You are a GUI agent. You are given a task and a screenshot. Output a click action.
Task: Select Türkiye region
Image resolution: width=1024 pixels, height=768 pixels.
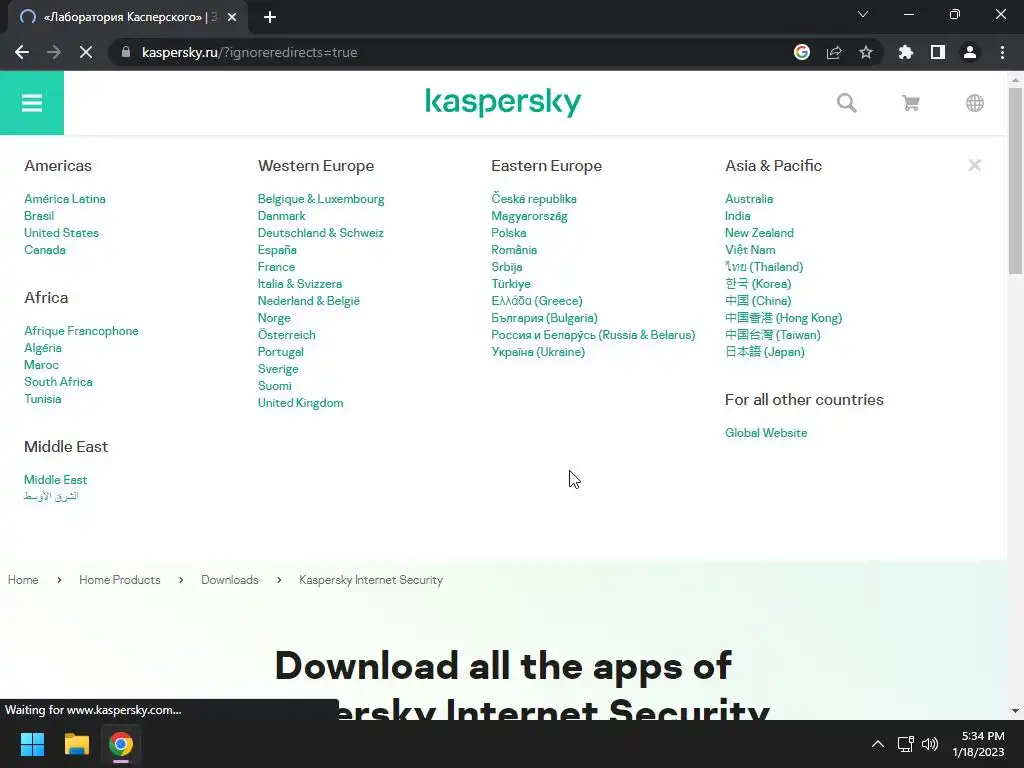(511, 283)
